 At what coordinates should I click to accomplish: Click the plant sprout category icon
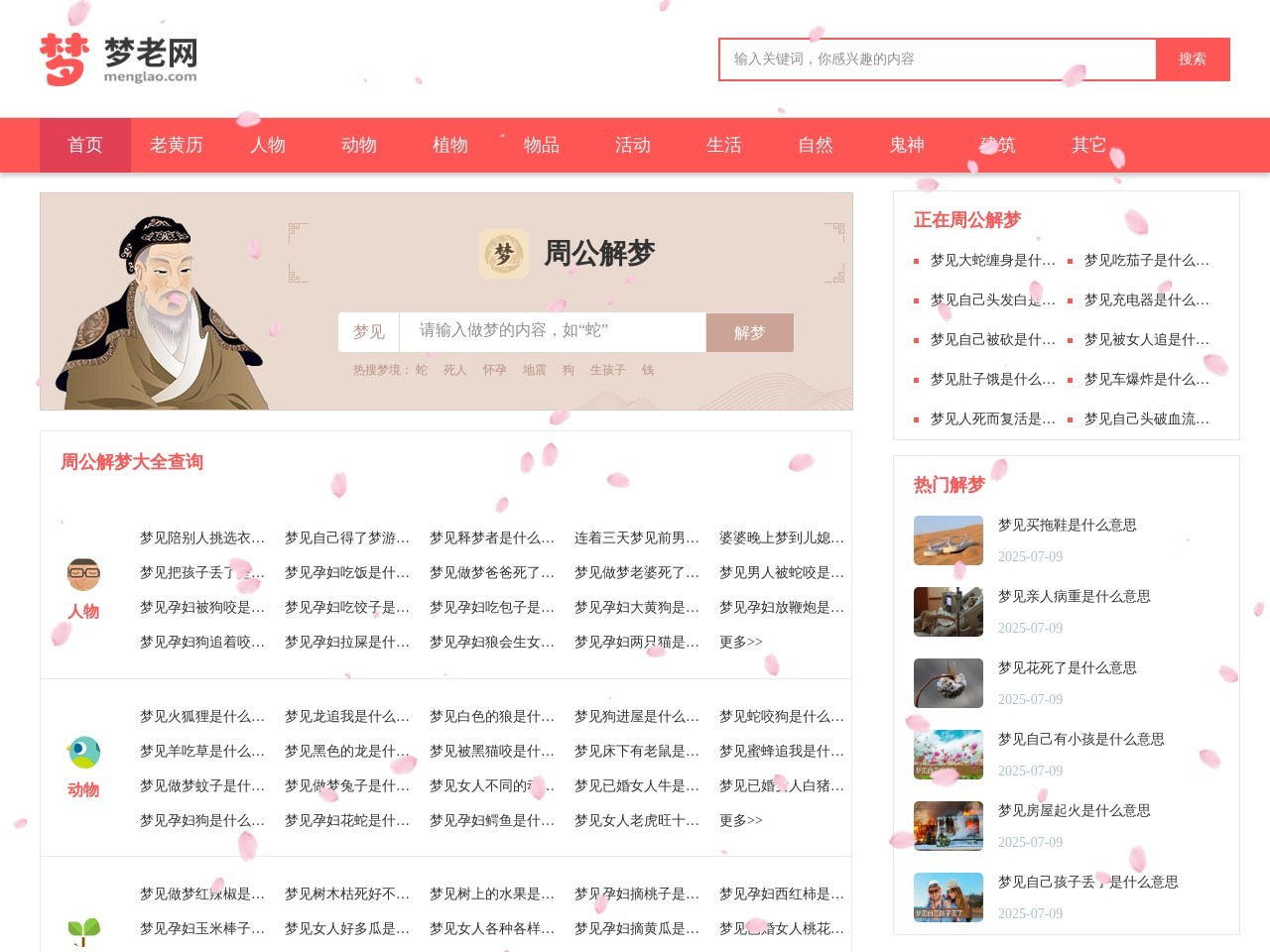pyautogui.click(x=83, y=931)
